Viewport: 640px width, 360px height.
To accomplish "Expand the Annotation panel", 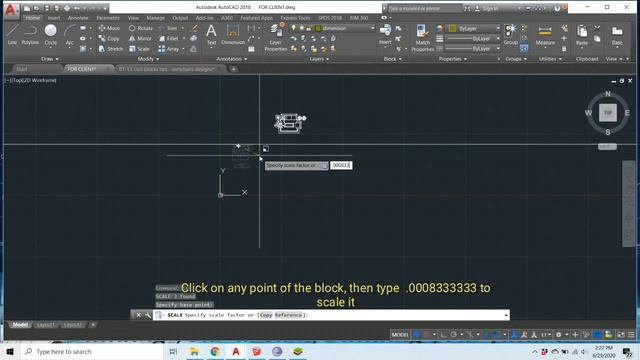I will [x=231, y=59].
